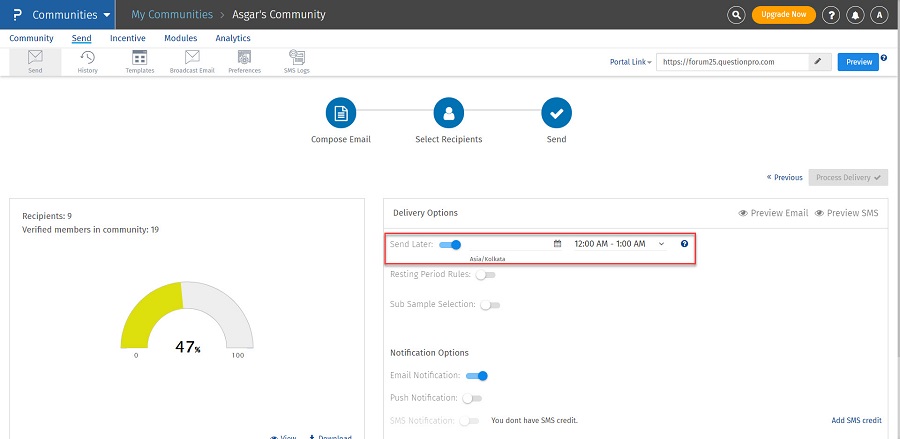This screenshot has height=439, width=900.
Task: Switch to the Analytics tab
Action: [x=233, y=38]
